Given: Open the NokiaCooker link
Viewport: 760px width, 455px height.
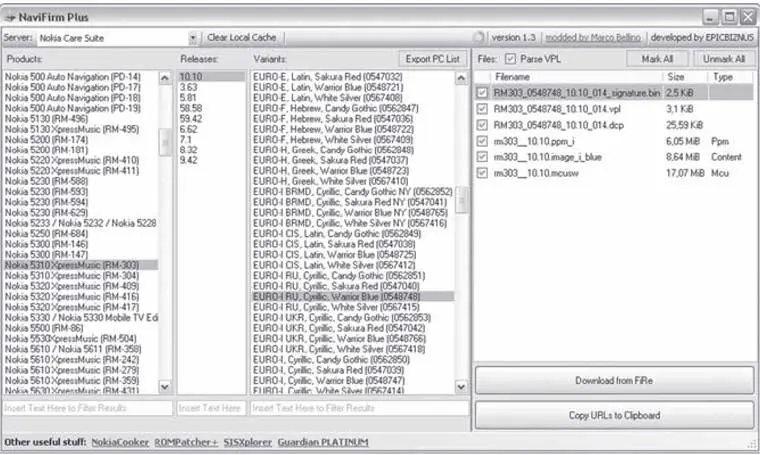Looking at the screenshot, I should tap(120, 441).
